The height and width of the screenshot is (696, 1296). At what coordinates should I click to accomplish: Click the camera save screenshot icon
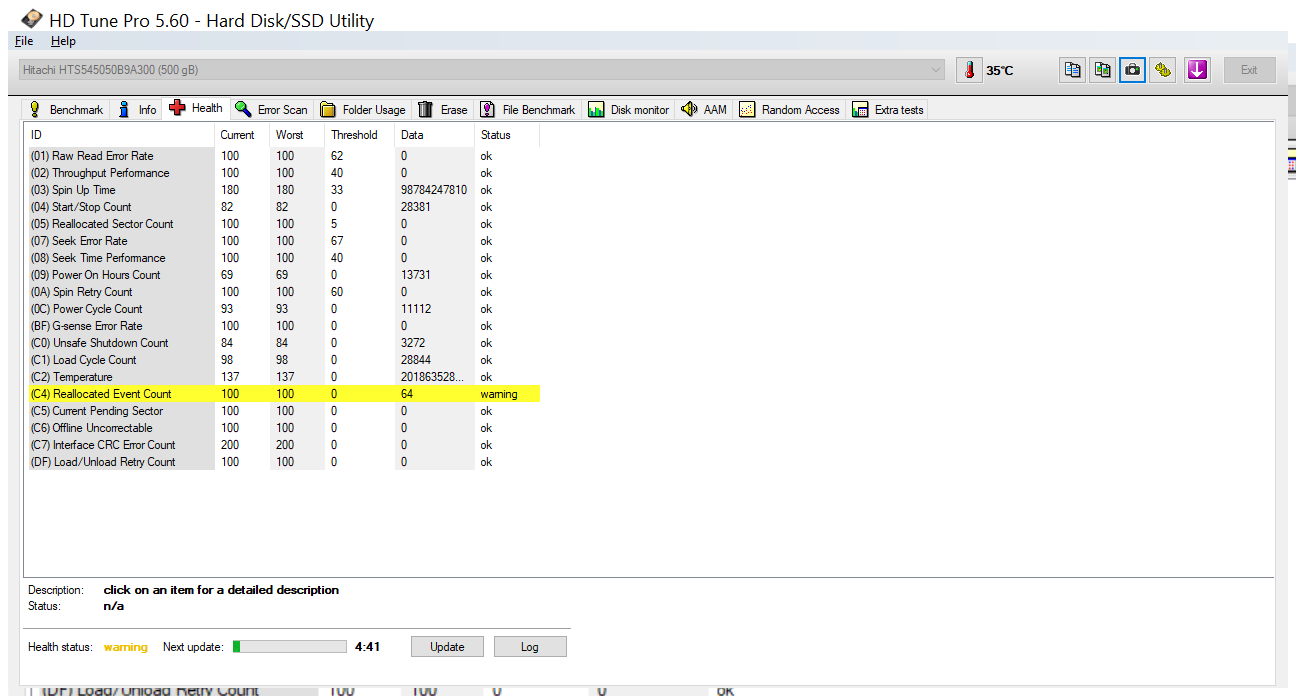[x=1132, y=70]
